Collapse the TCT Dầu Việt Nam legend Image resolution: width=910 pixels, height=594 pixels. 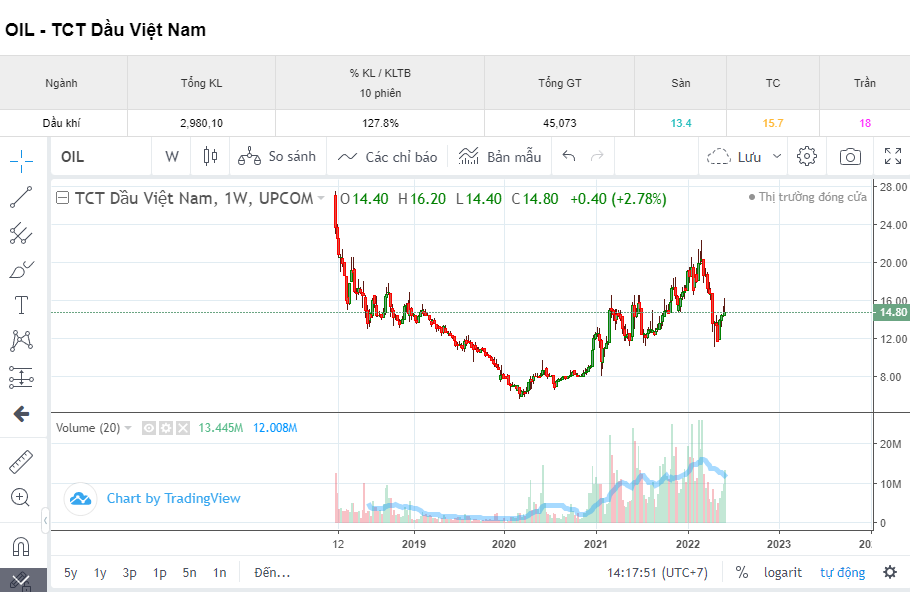pos(62,198)
